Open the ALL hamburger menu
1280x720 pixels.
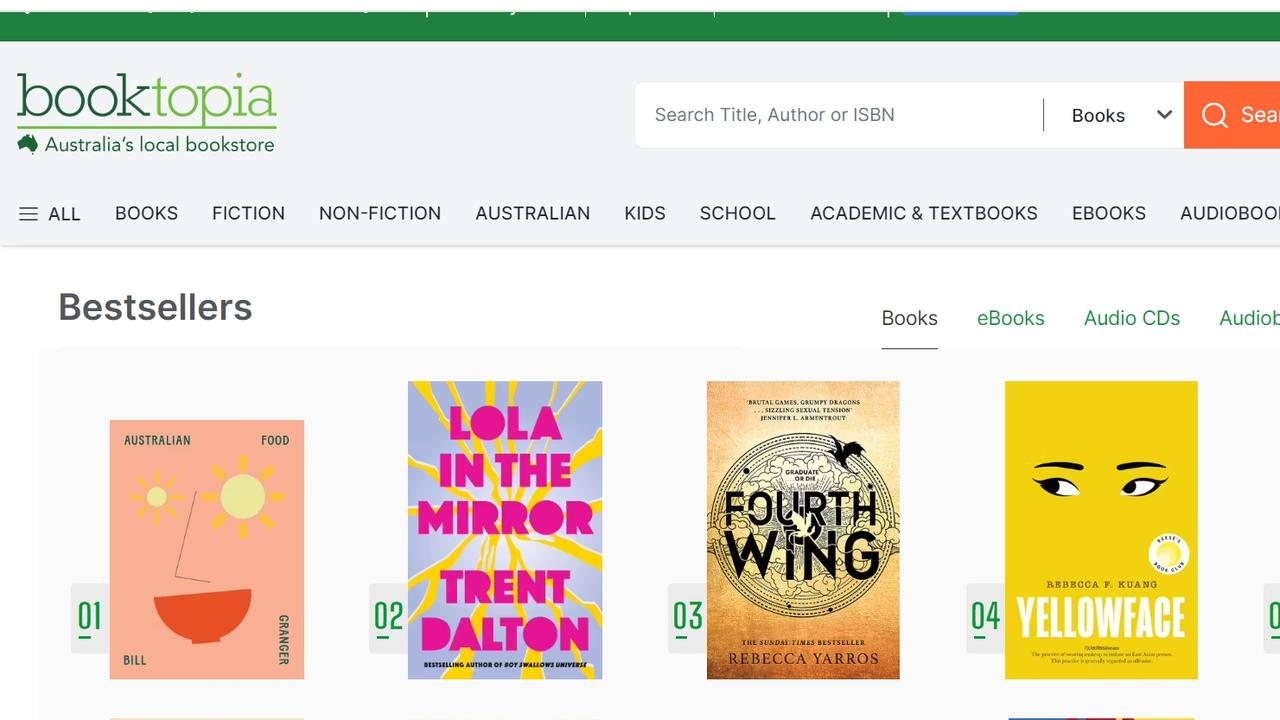coord(49,214)
